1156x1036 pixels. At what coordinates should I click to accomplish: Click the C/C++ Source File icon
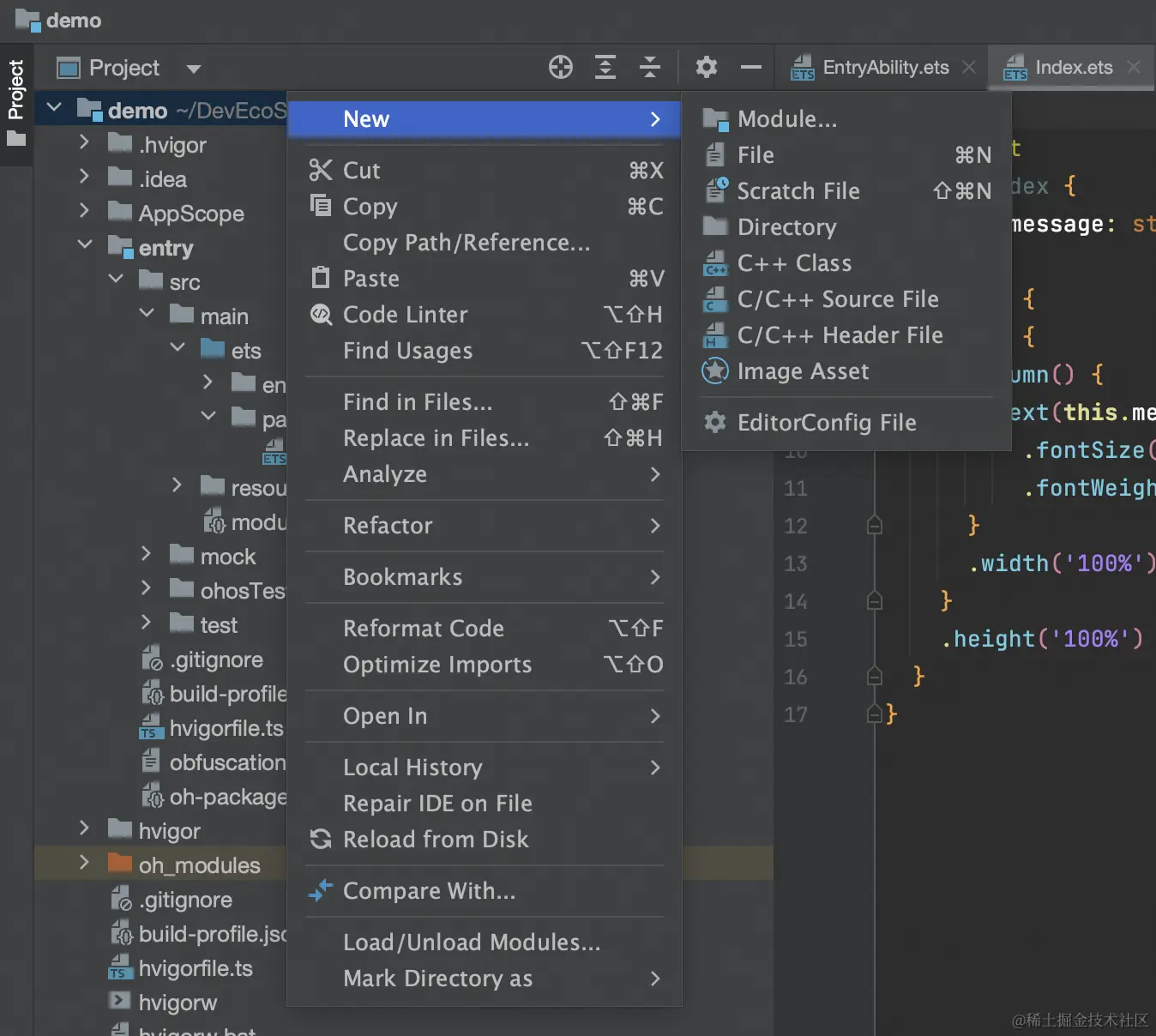pyautogui.click(x=715, y=298)
